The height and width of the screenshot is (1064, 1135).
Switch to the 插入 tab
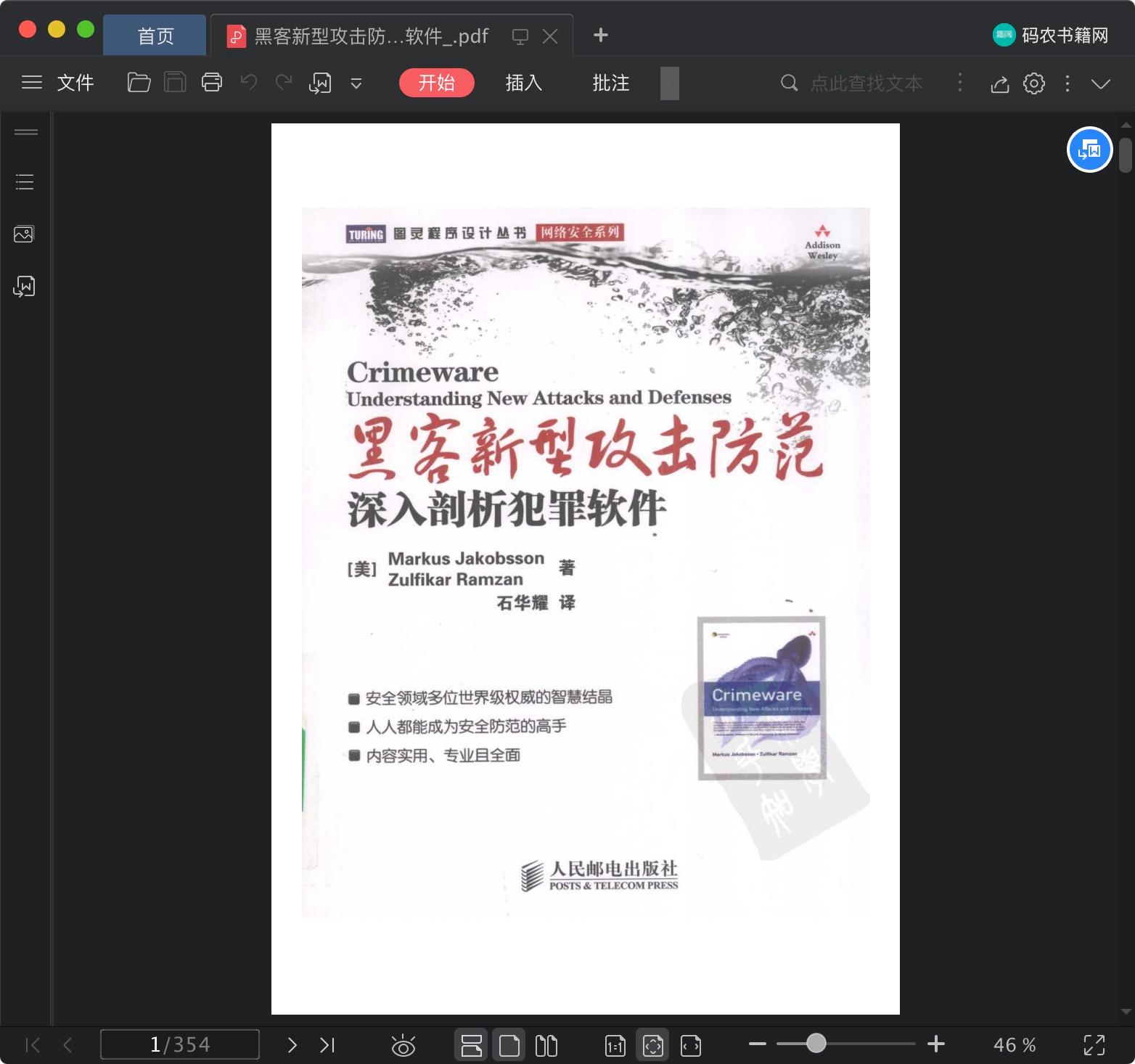click(524, 83)
